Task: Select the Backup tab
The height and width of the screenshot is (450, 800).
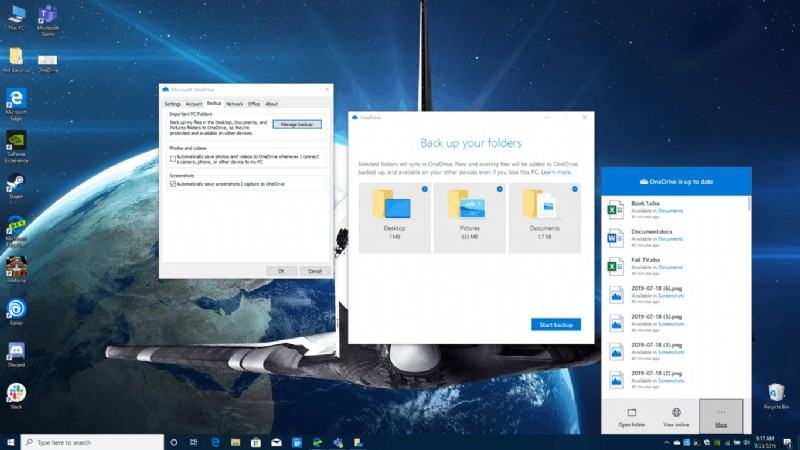Action: click(x=214, y=103)
